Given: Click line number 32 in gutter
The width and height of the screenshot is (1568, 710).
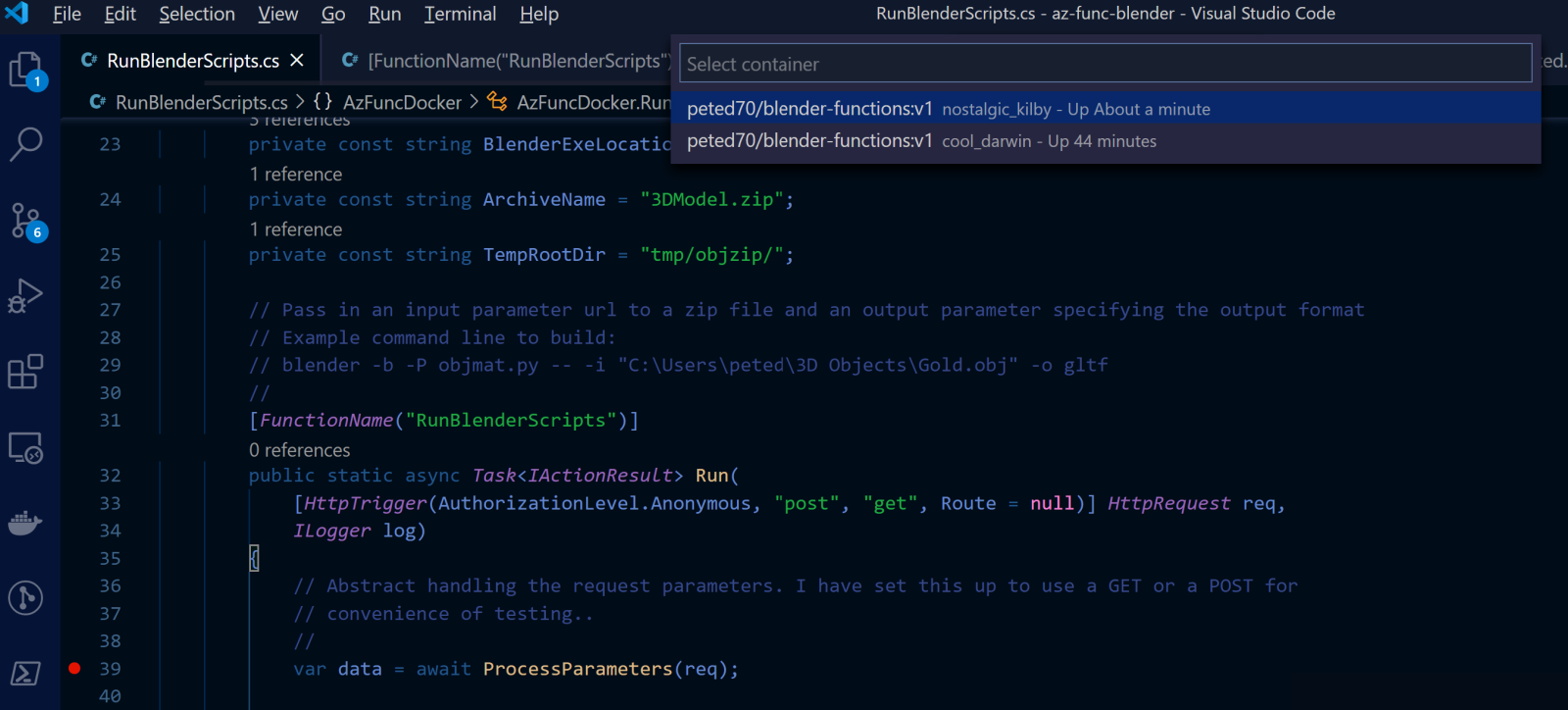Looking at the screenshot, I should [x=110, y=476].
